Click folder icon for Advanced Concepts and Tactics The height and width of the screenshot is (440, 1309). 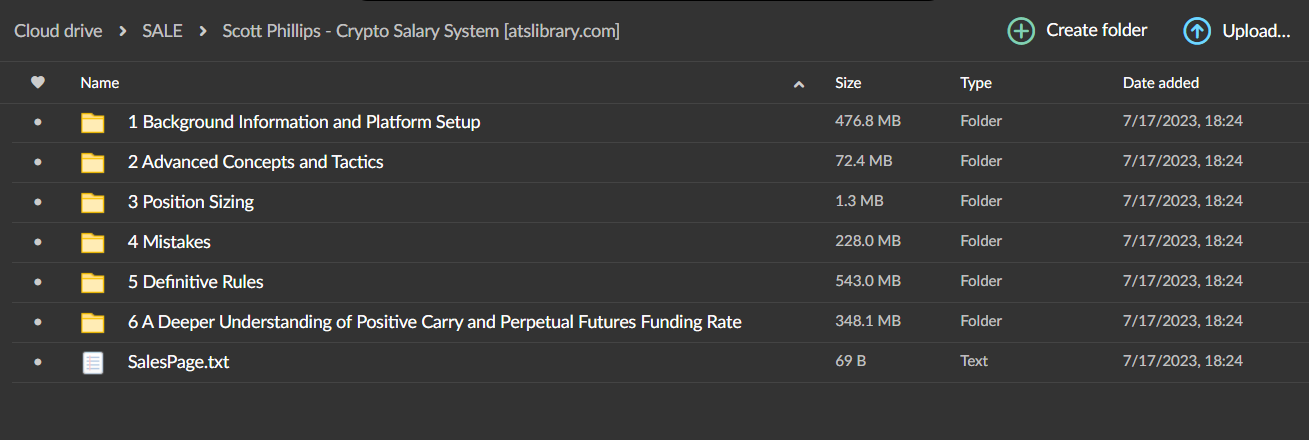93,163
